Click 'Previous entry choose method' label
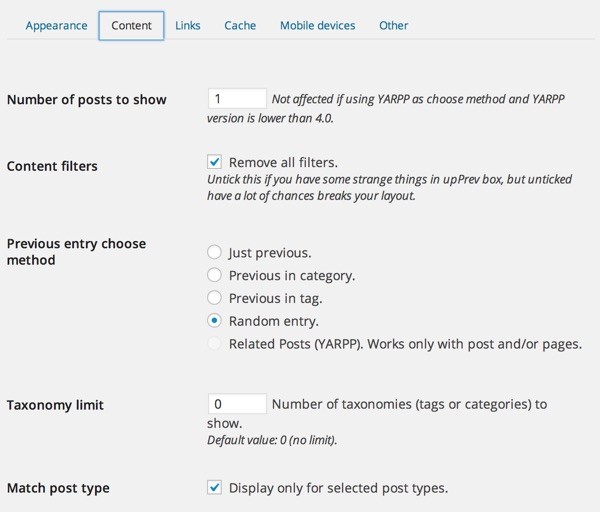 [76, 252]
